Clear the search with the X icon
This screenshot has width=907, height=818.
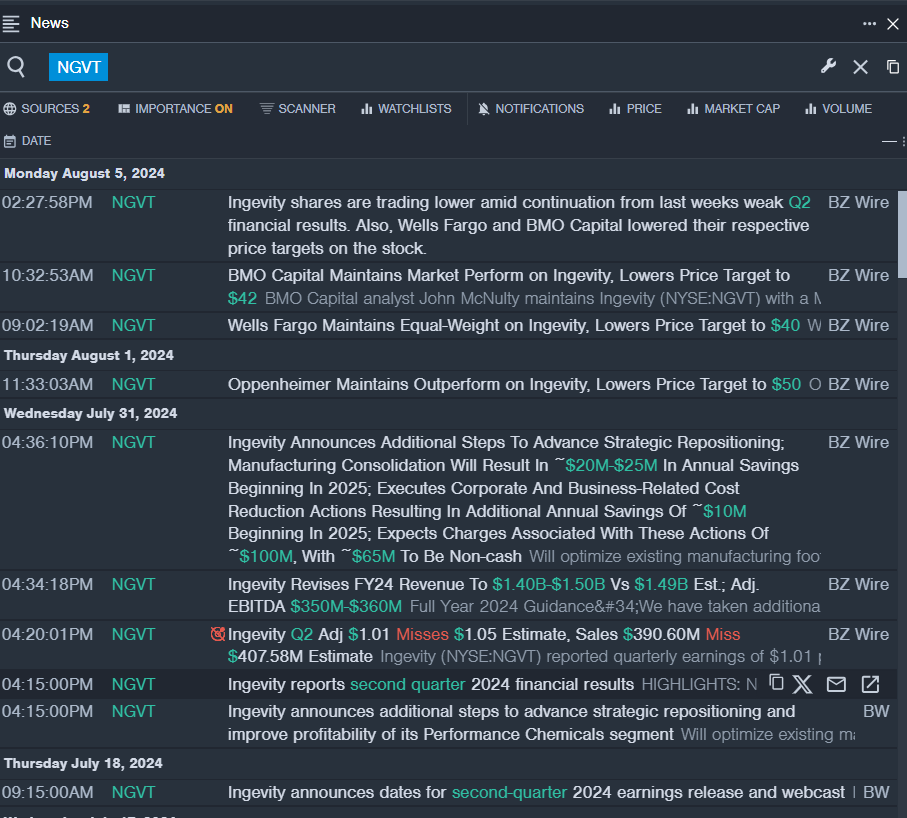(x=860, y=67)
